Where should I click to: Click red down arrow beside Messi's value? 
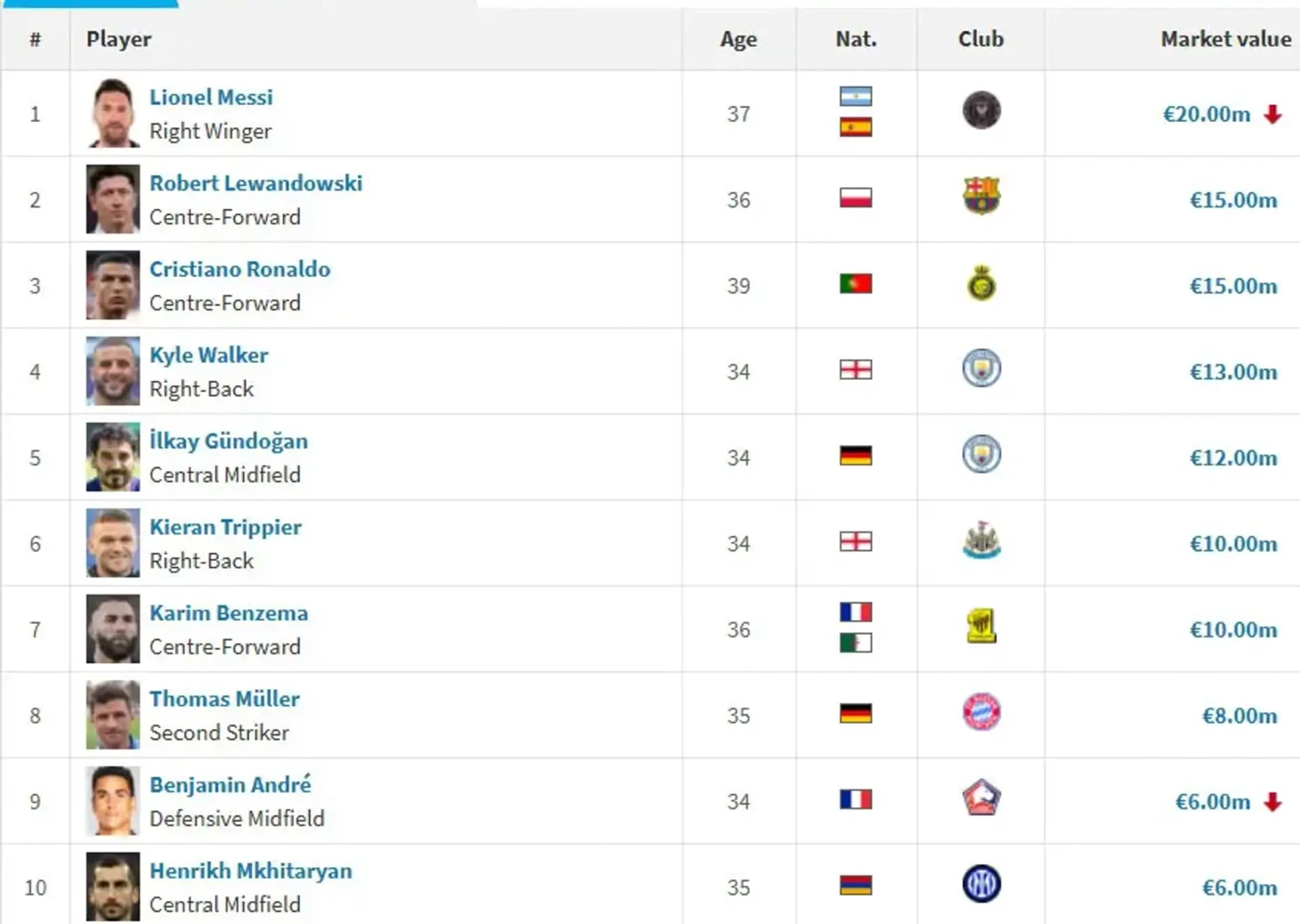click(x=1272, y=114)
